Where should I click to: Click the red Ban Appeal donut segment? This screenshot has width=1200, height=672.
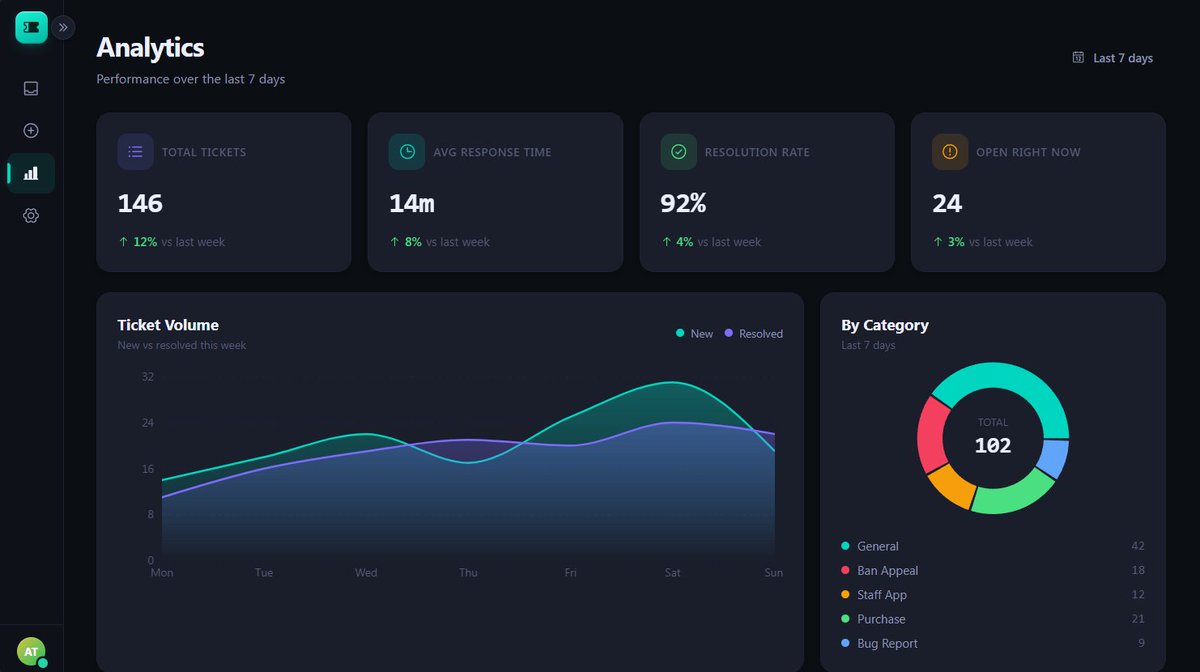(x=931, y=437)
